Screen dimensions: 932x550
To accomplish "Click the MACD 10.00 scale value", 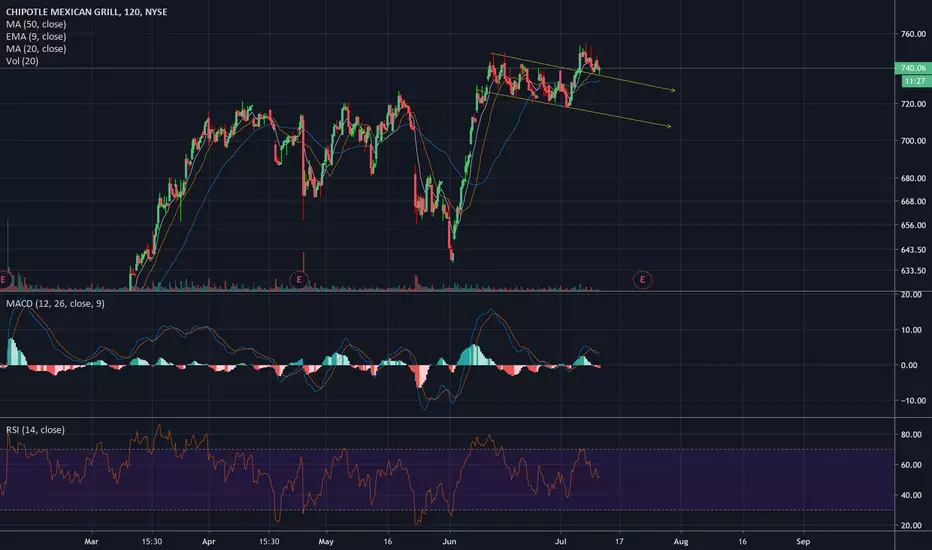I will pos(913,330).
